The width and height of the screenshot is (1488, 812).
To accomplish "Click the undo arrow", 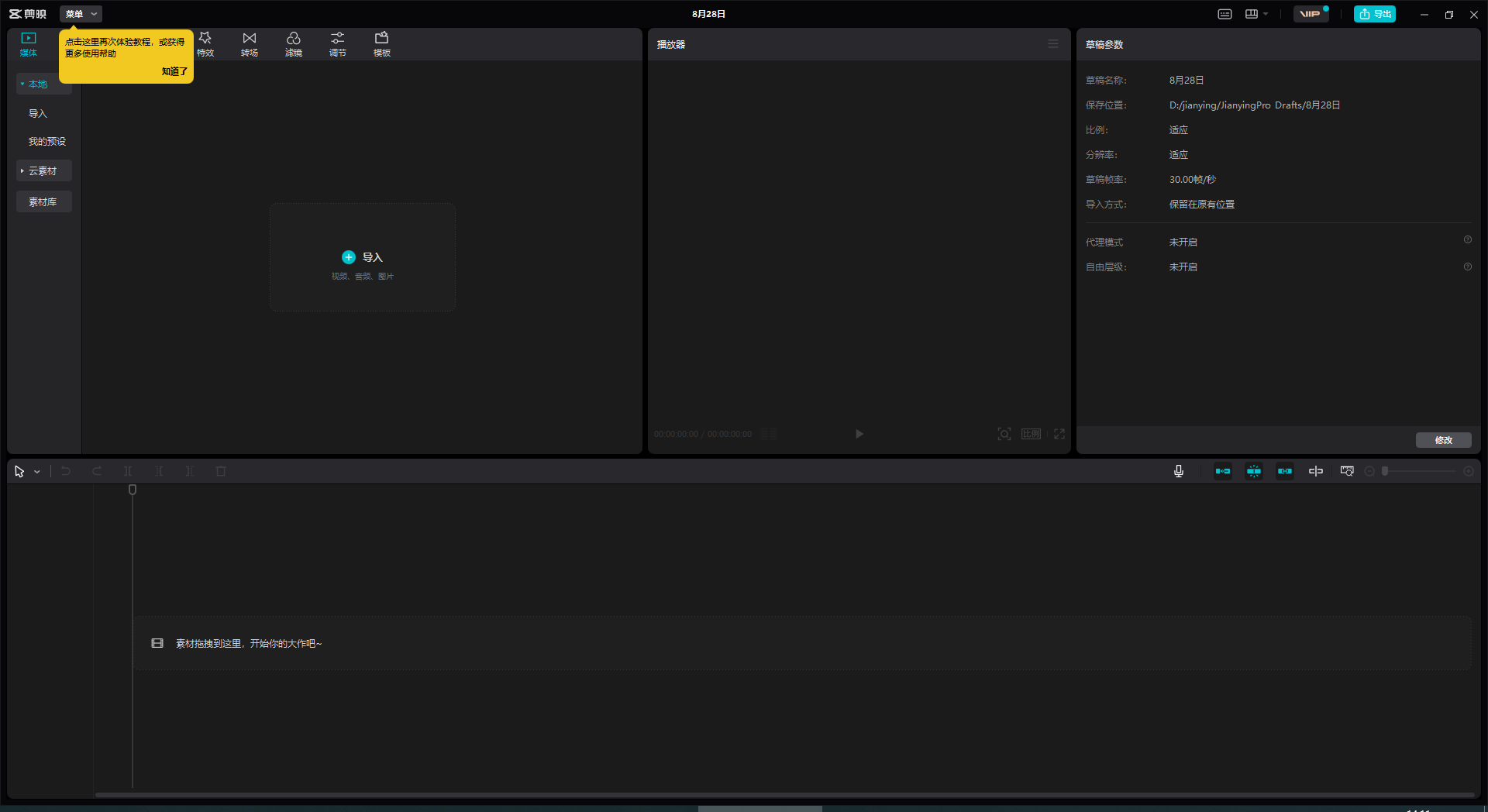I will 66,471.
